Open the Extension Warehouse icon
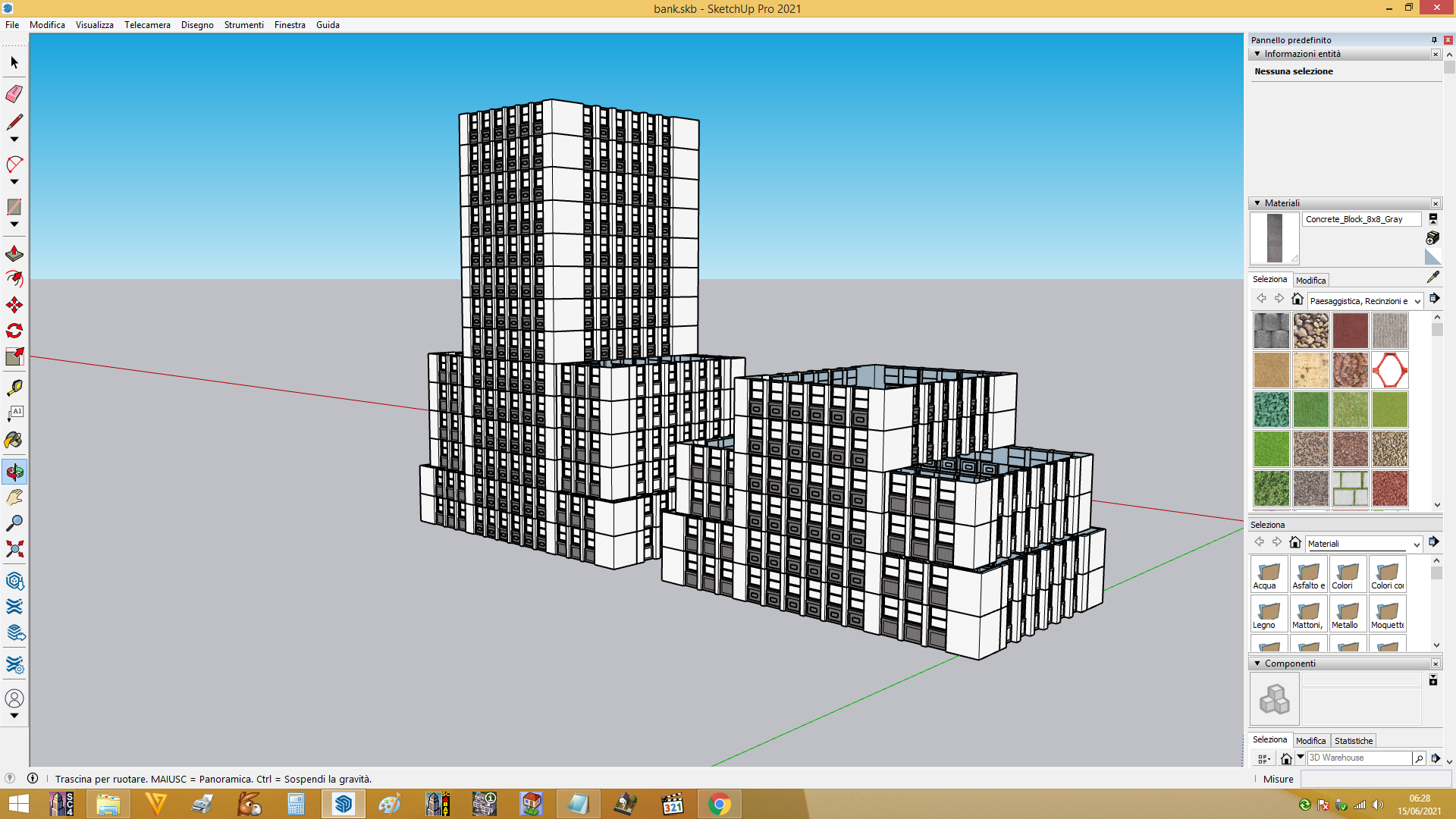The width and height of the screenshot is (1456, 819). point(14,607)
